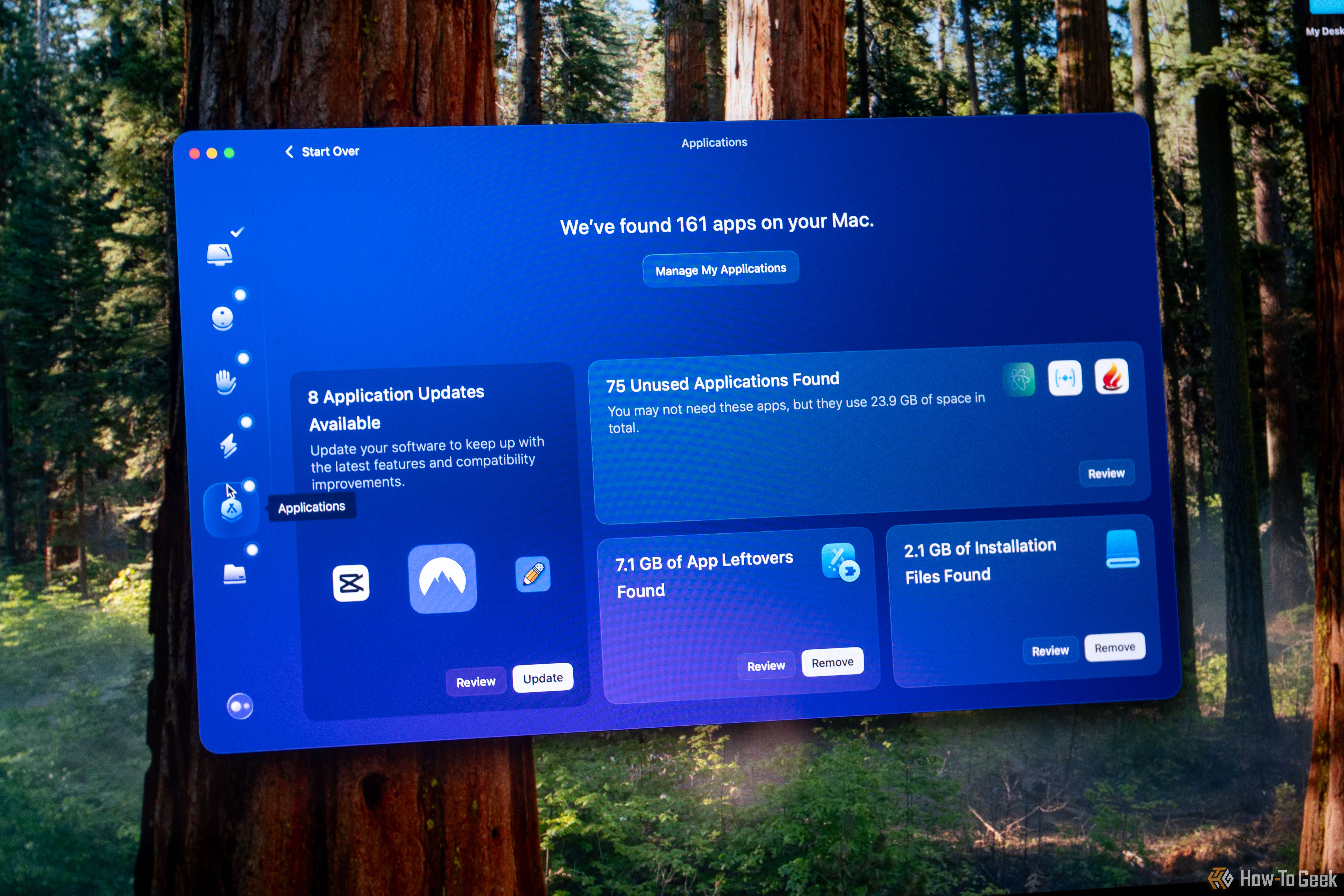Click Start Over navigation link
The width and height of the screenshot is (1344, 896).
[x=322, y=151]
